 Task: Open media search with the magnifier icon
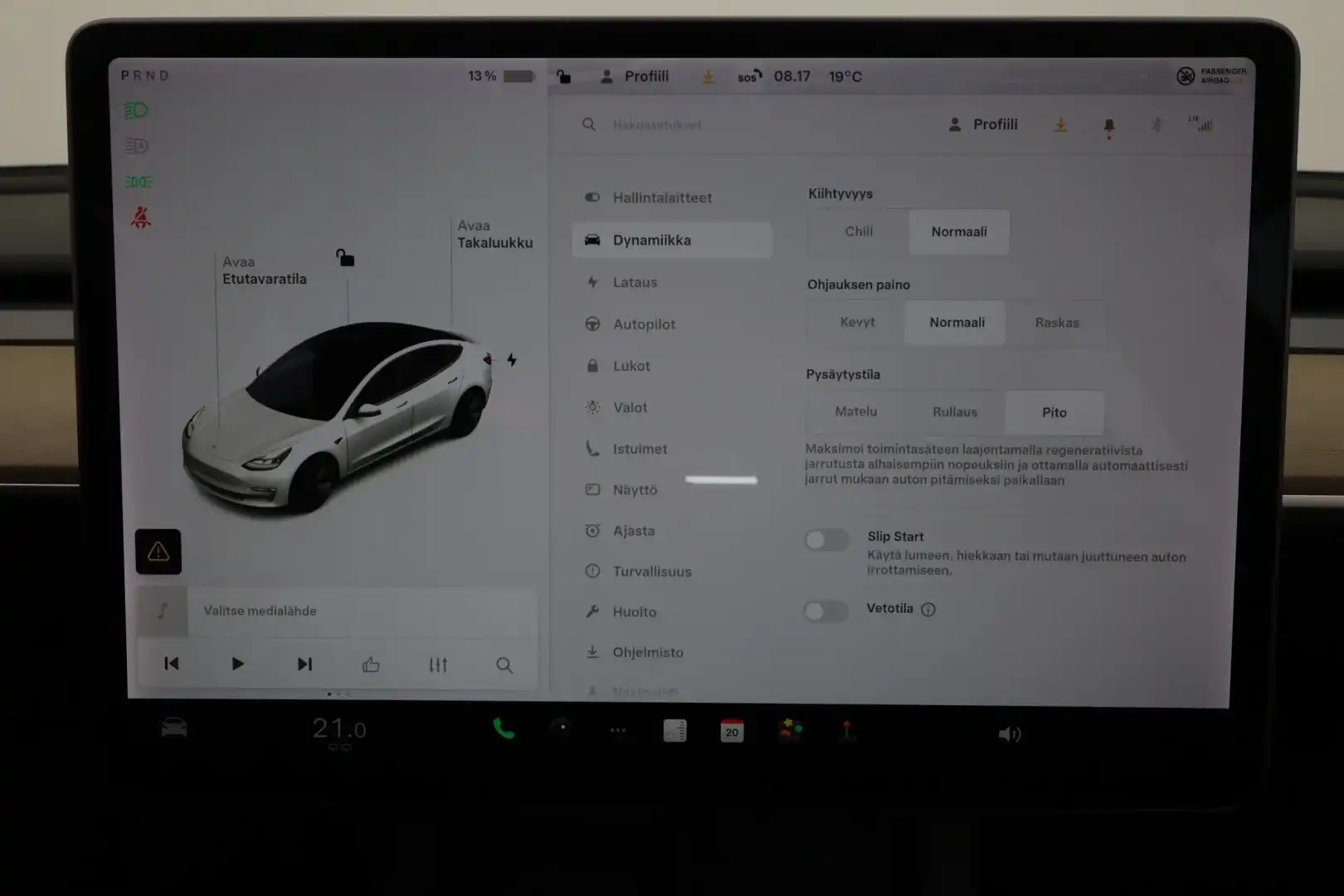pyautogui.click(x=504, y=665)
